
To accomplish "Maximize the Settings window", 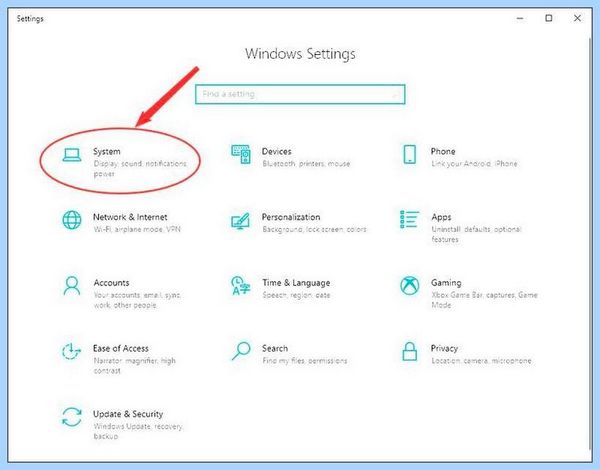I will tap(549, 18).
